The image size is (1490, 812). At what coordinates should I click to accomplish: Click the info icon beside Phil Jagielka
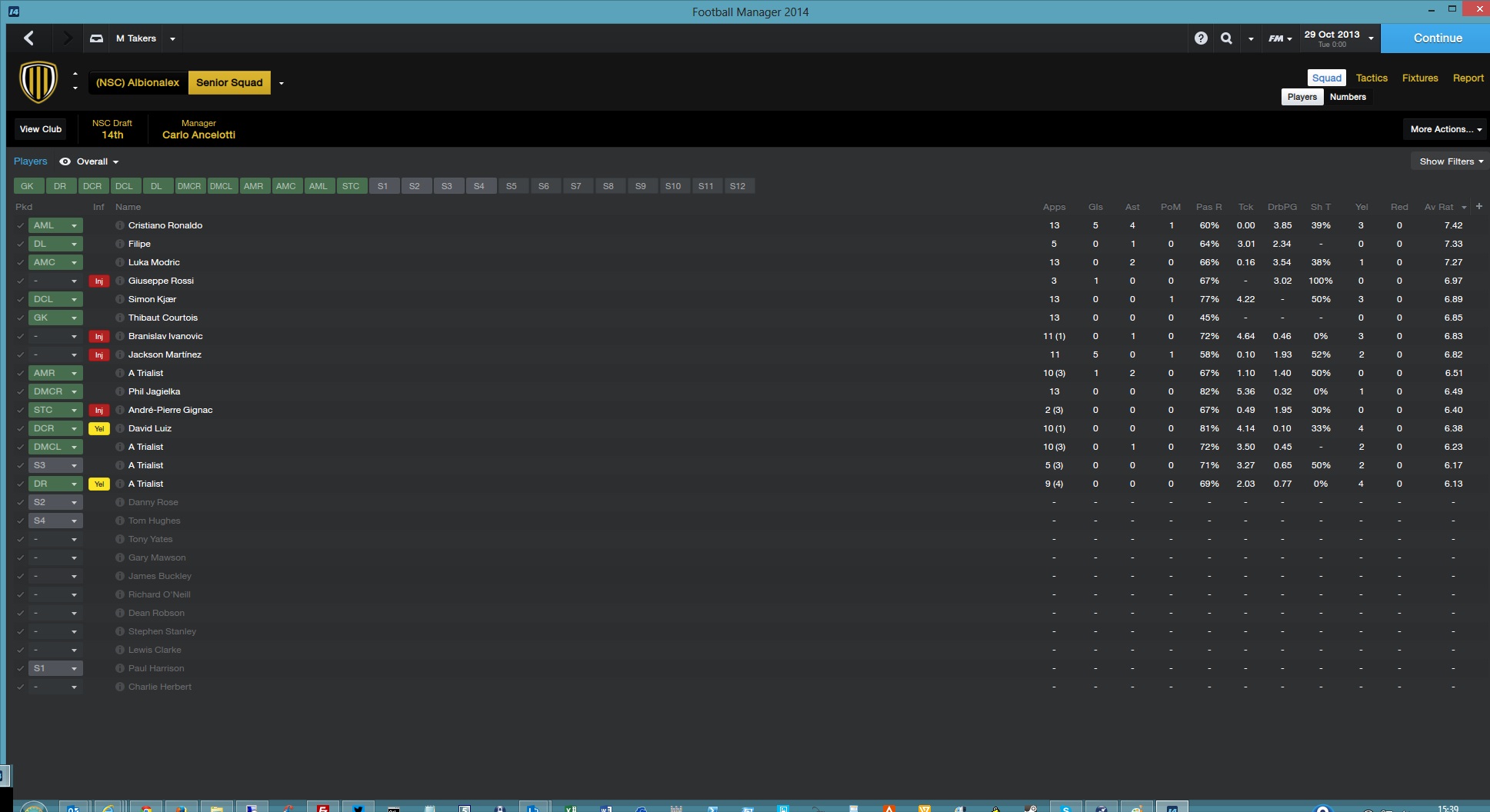click(120, 391)
